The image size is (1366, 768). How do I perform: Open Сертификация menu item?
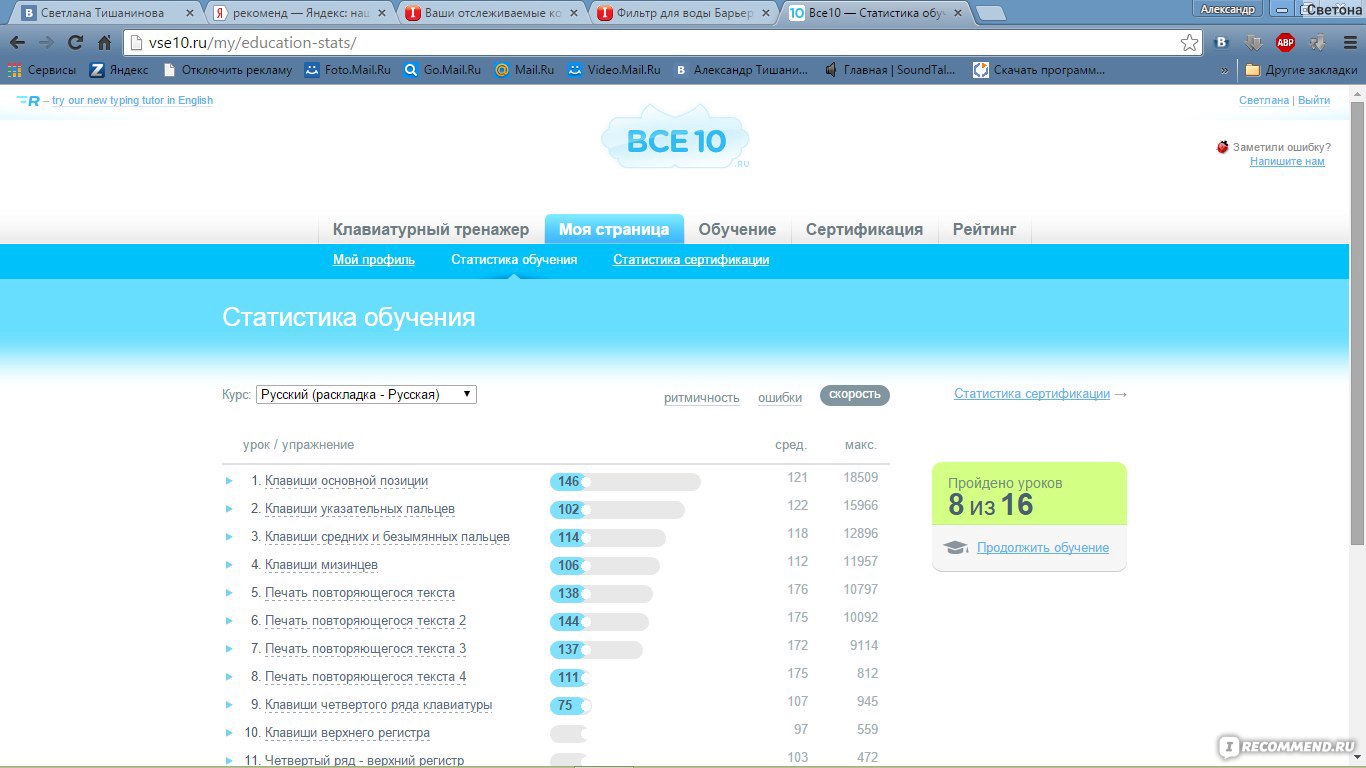864,229
